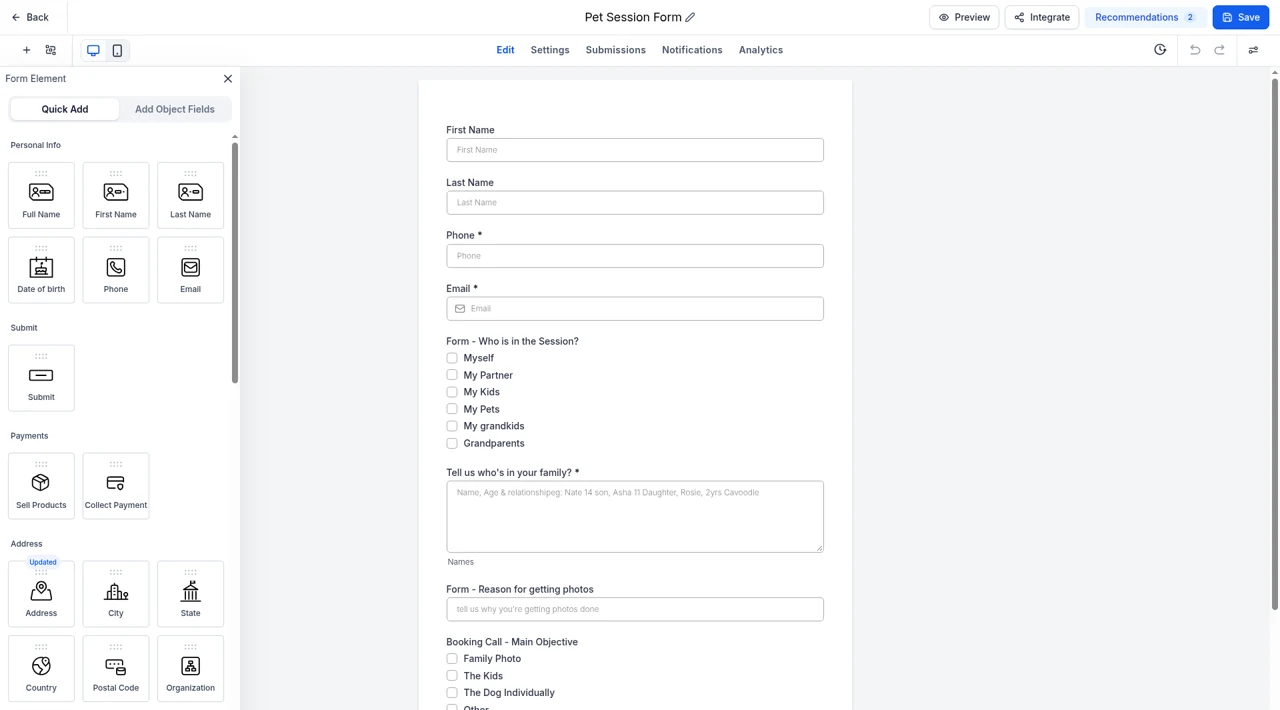Open the Analytics tab
The image size is (1280, 710).
click(x=761, y=50)
